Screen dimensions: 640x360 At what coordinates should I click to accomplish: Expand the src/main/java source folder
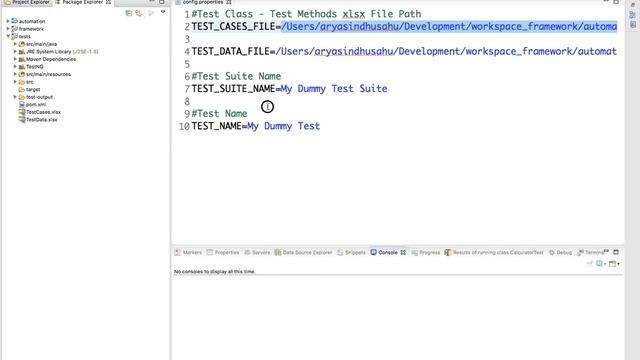[x=15, y=44]
